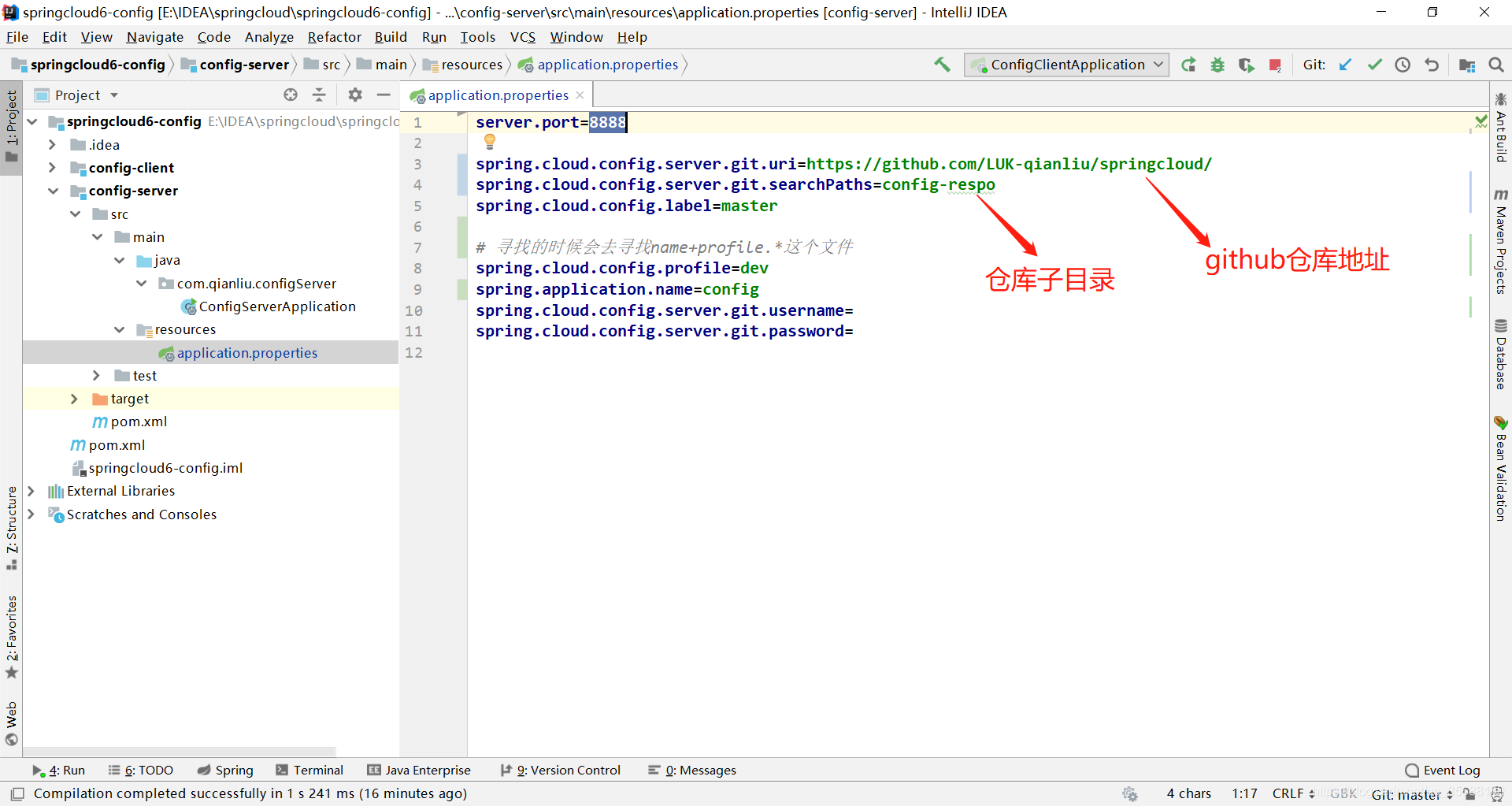Toggle the 2: Favorites tool window
This screenshot has width=1512, height=806.
click(x=11, y=637)
